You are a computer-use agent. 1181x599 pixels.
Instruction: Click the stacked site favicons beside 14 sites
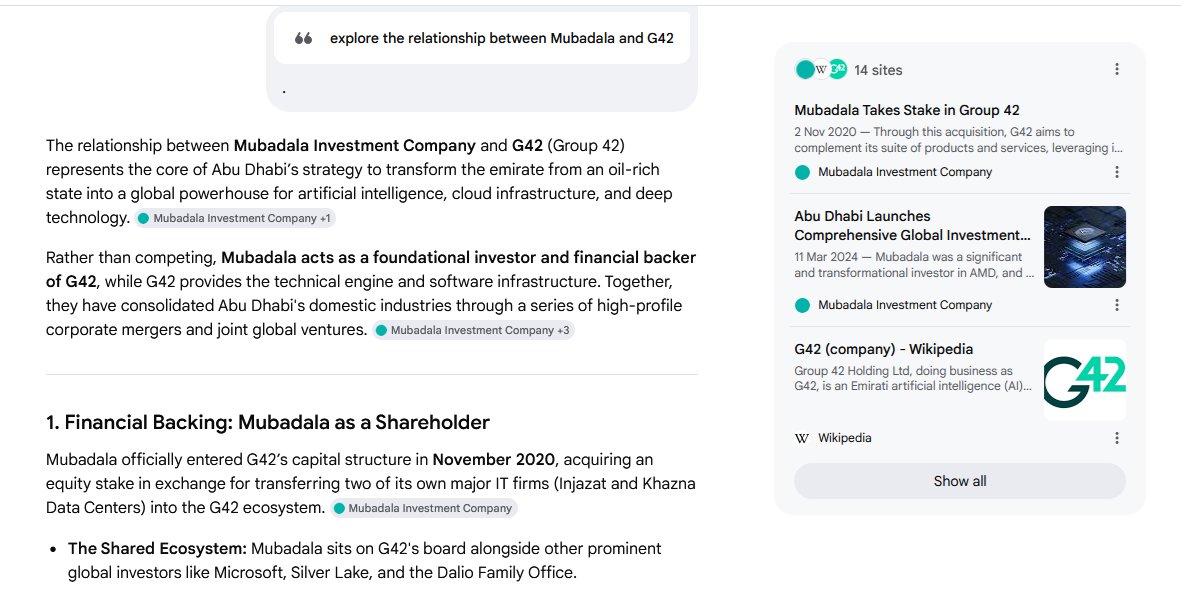tap(821, 69)
